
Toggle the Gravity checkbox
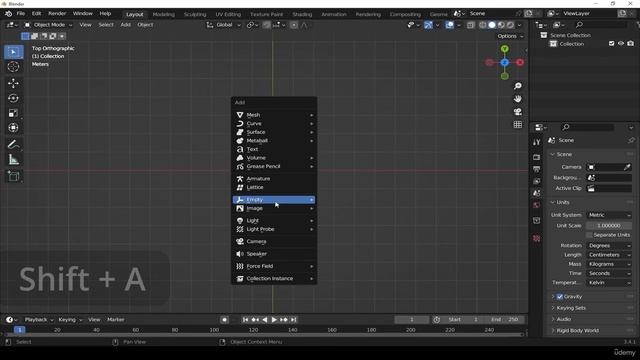560,297
